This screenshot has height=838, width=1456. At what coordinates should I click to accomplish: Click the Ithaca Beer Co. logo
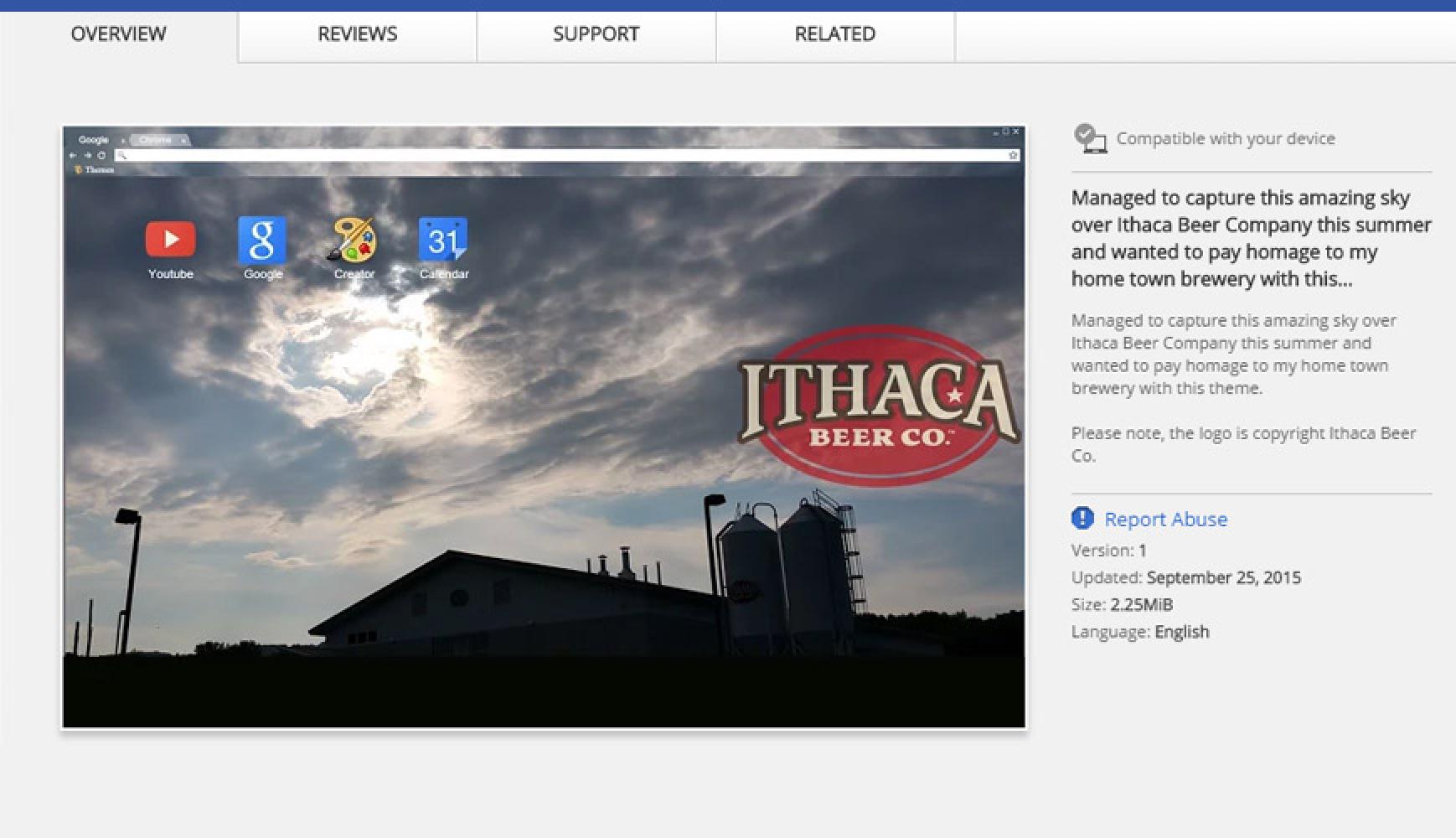click(x=878, y=406)
